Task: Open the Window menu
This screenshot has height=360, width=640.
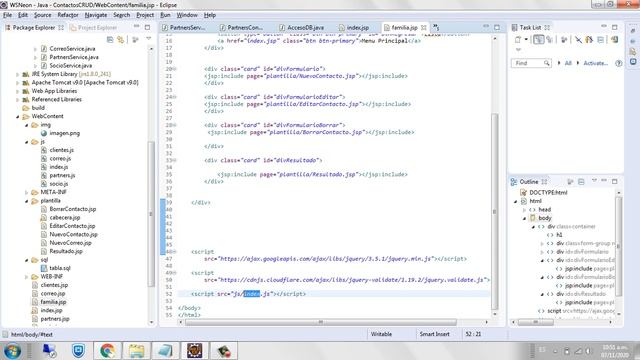Action: 187,15
